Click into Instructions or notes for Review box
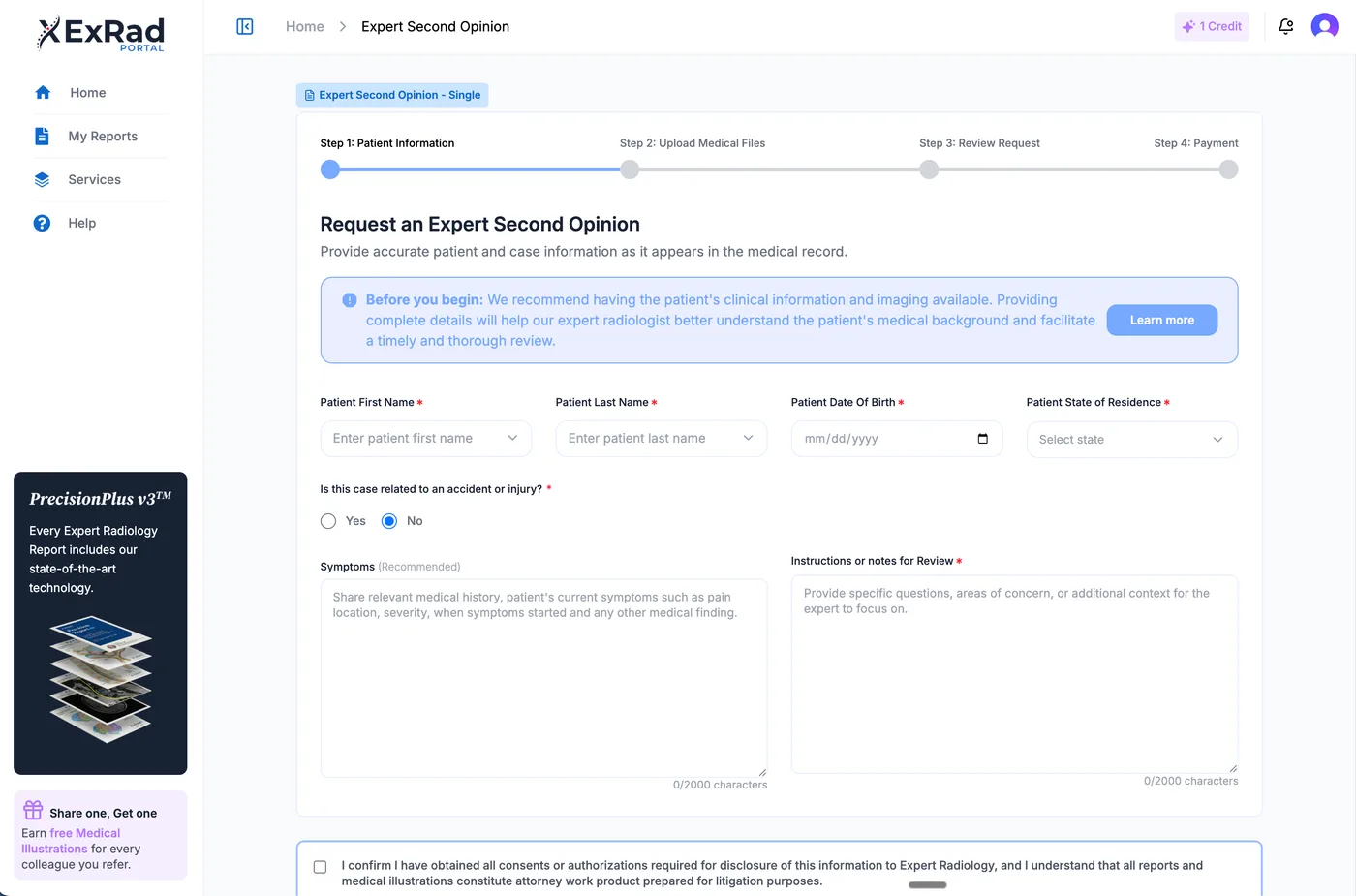The width and height of the screenshot is (1356, 896). tap(1014, 674)
